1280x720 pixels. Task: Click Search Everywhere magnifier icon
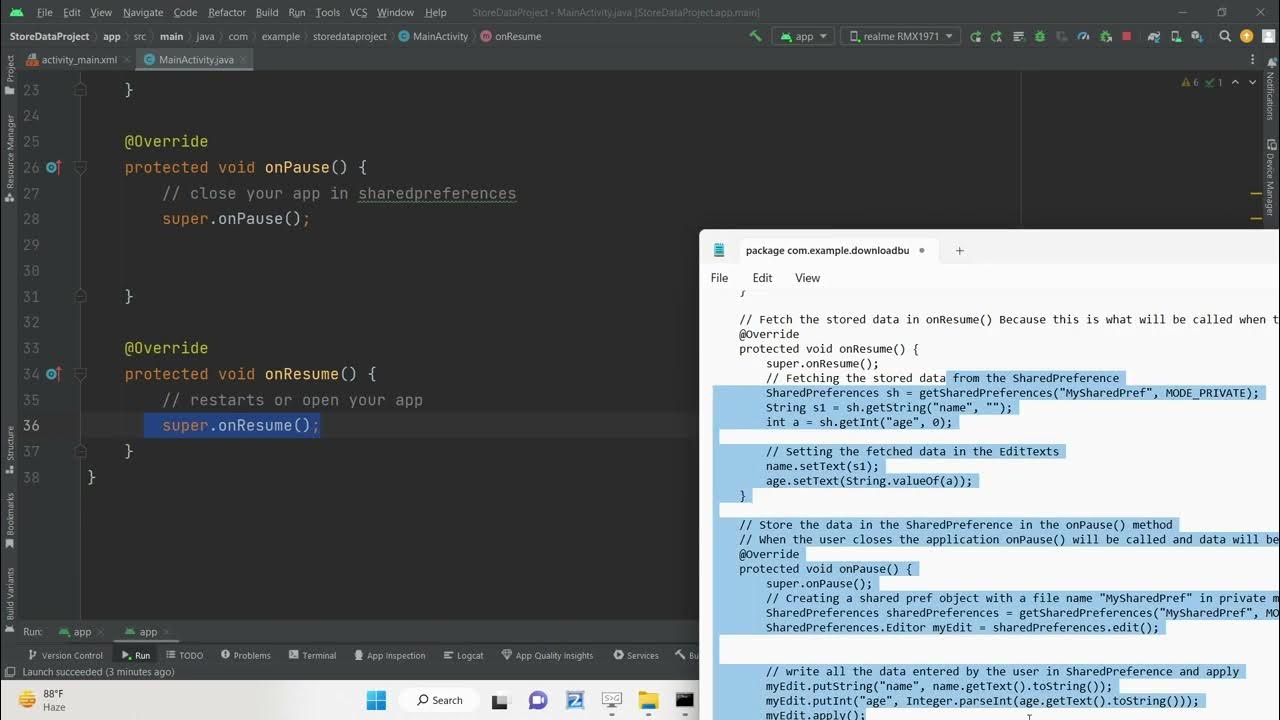click(x=1225, y=36)
